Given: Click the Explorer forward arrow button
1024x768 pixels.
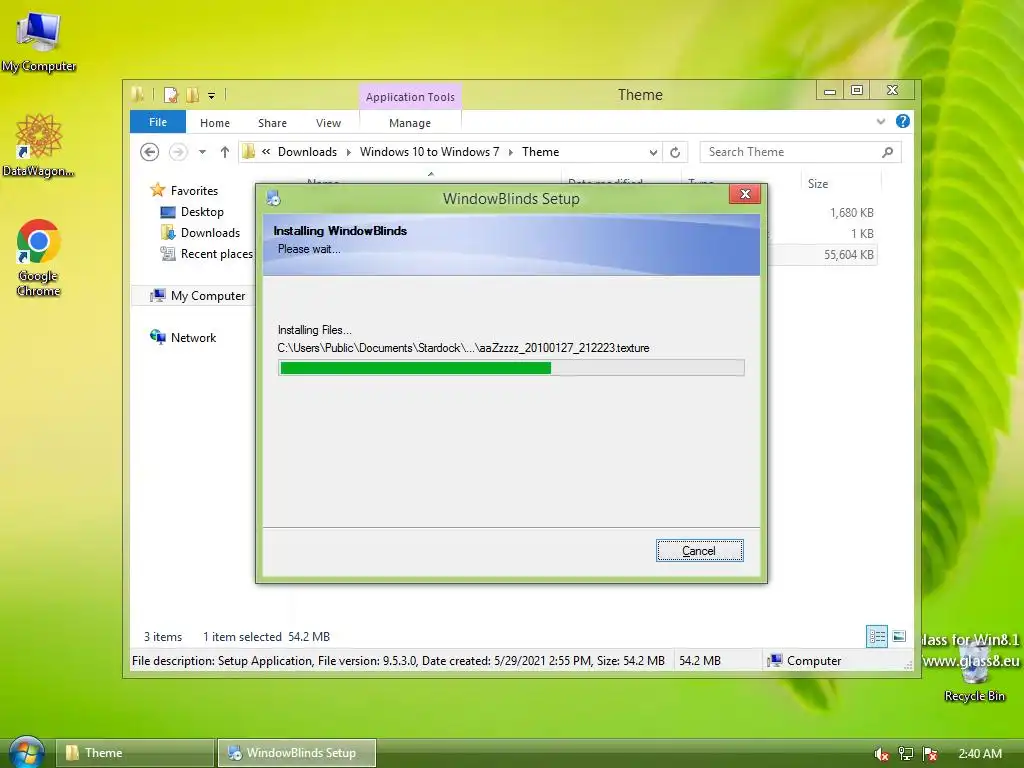Looking at the screenshot, I should point(178,152).
